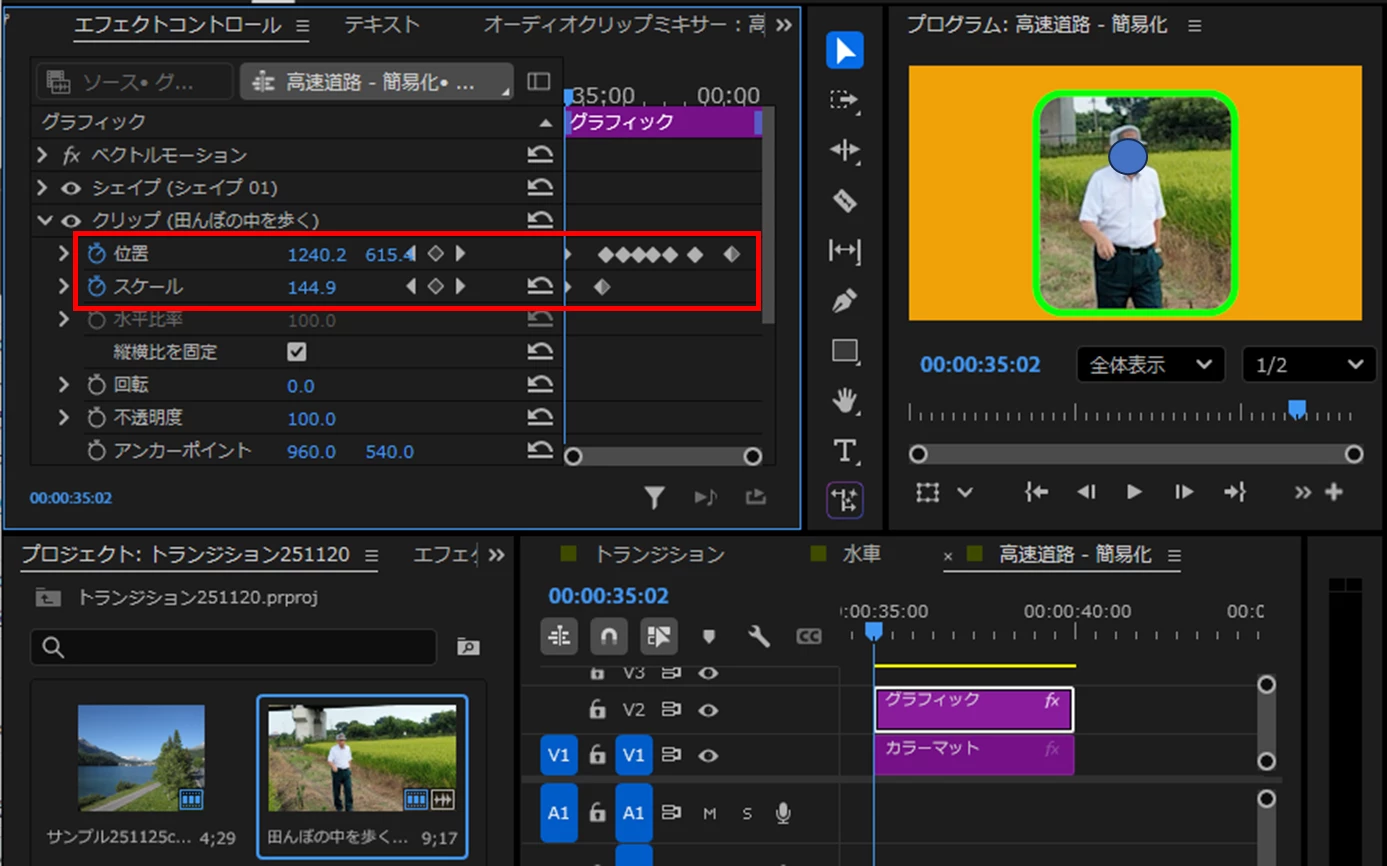1387x866 pixels.
Task: Switch to the テキスト panel tab
Action: [x=381, y=25]
